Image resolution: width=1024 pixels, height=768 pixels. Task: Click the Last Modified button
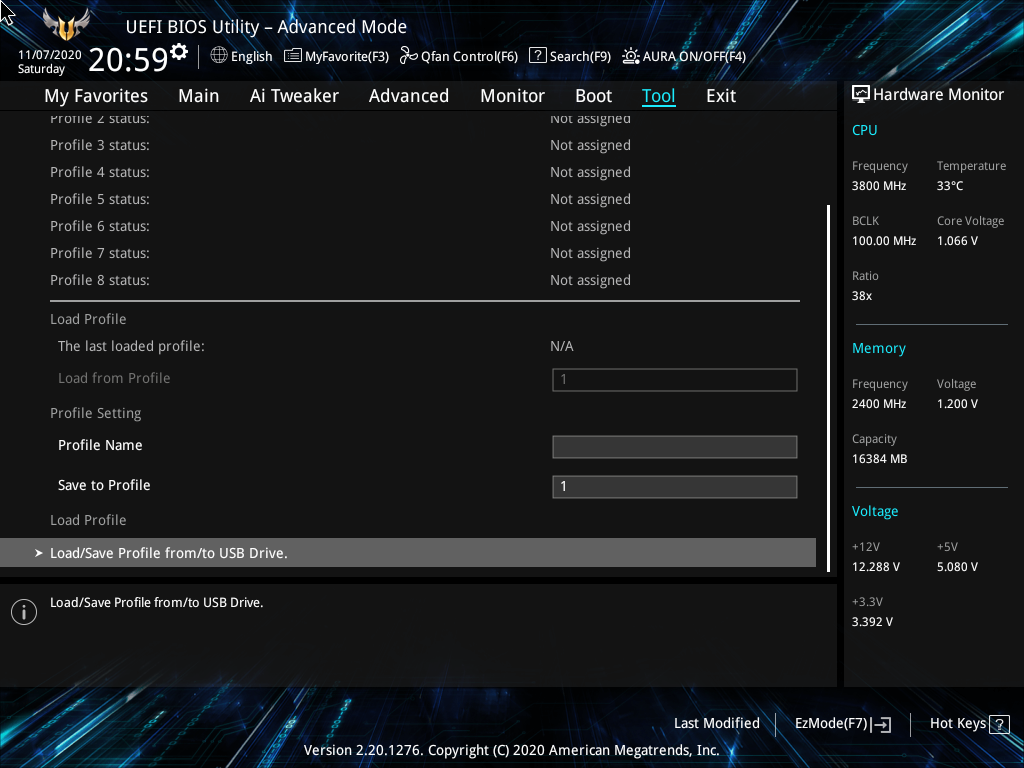point(716,724)
